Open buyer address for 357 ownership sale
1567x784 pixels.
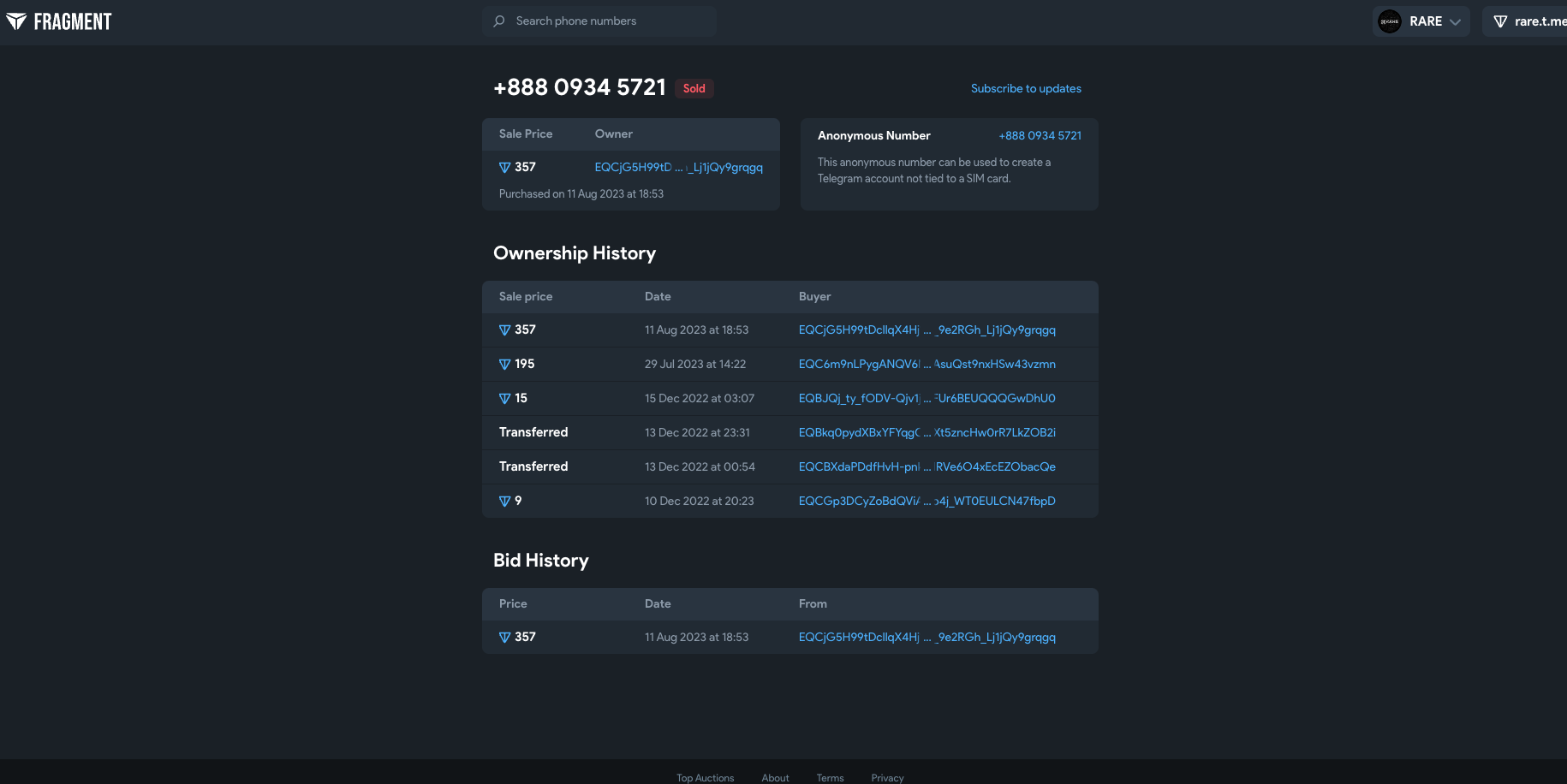[x=927, y=330]
